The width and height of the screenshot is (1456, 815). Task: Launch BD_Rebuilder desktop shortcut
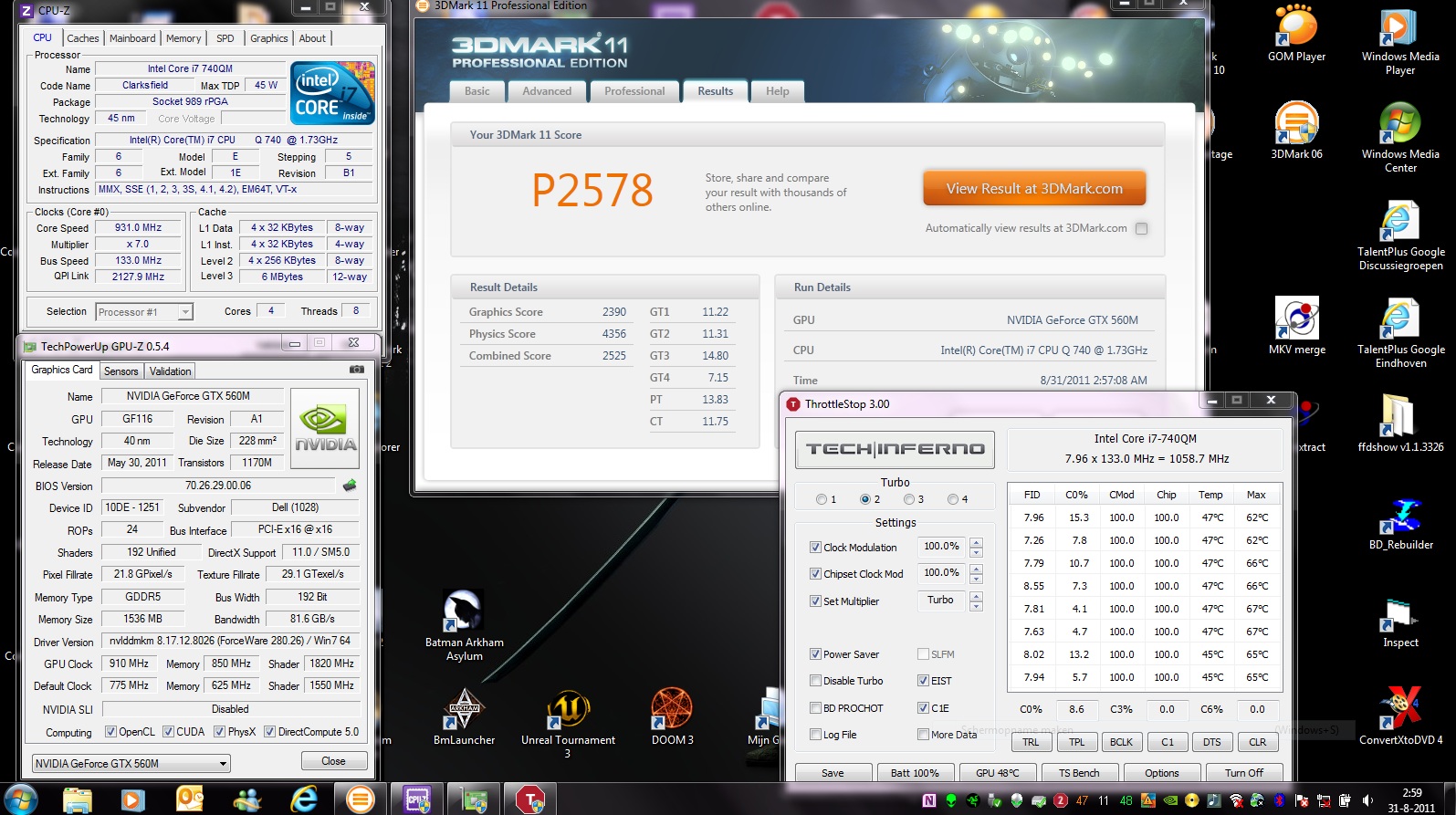(1400, 524)
